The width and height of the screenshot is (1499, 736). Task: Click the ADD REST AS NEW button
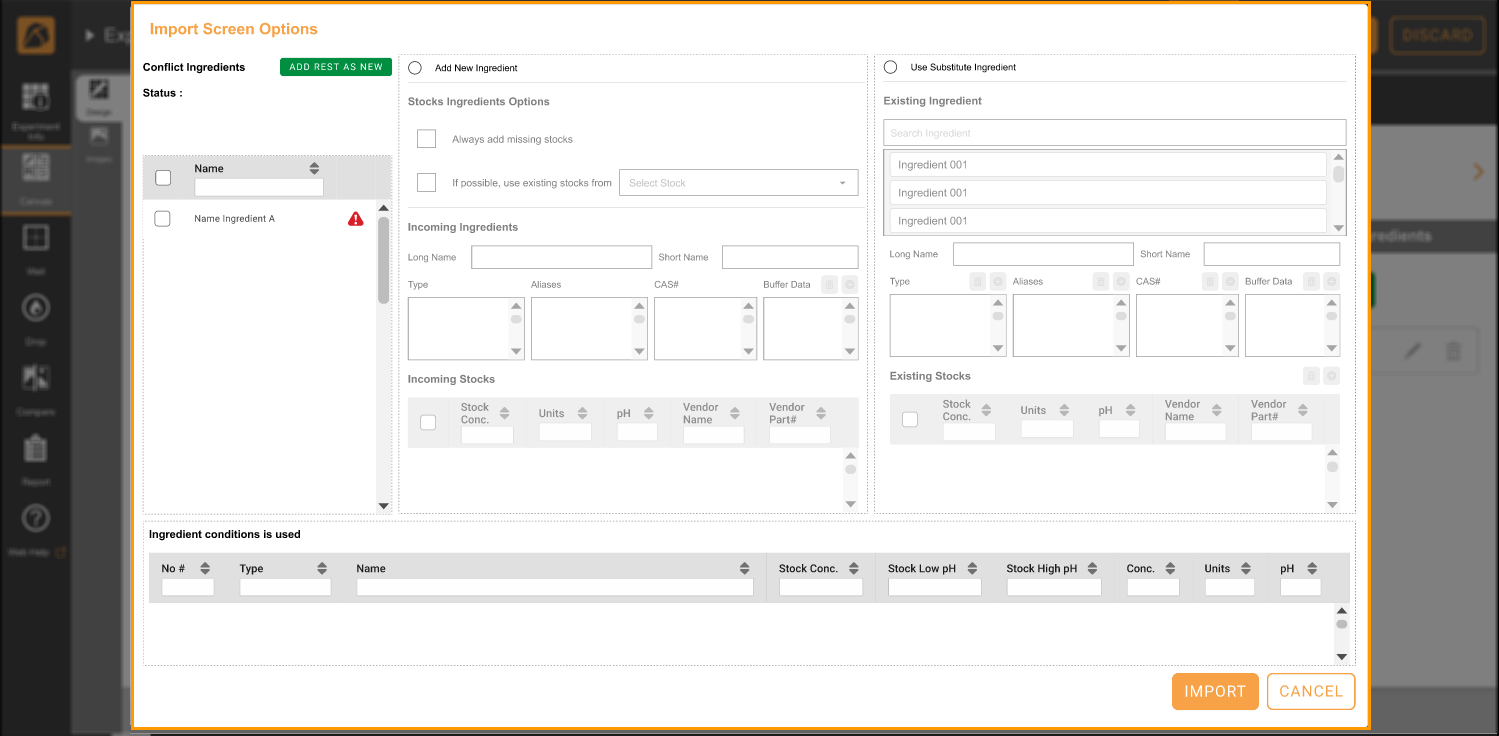(335, 66)
